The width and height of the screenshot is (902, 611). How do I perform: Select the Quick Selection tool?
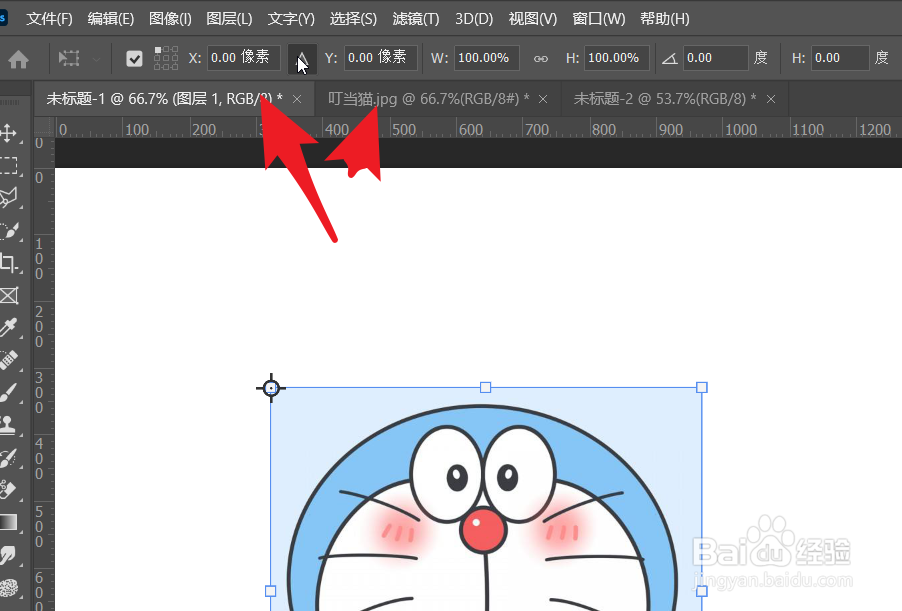click(10, 231)
